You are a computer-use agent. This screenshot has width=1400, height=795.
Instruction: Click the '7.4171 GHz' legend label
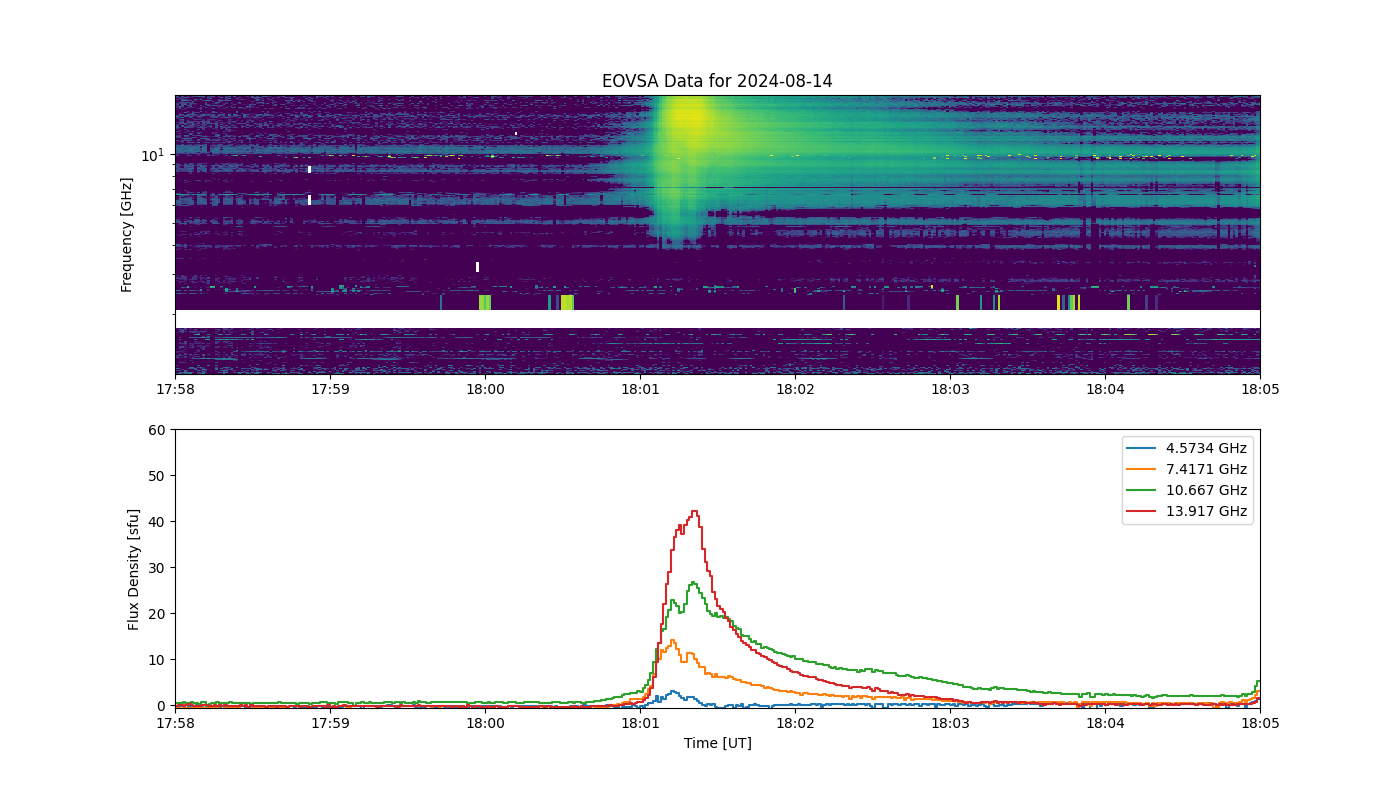click(1206, 469)
